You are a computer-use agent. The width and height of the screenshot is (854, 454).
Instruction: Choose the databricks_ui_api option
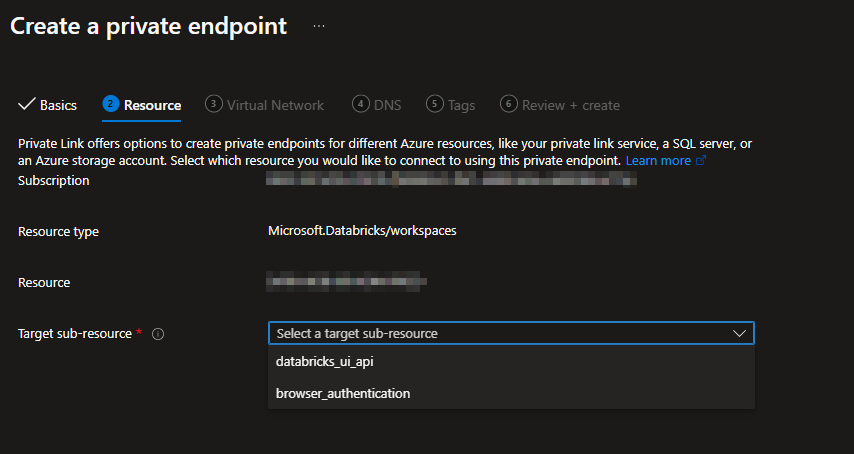[511, 361]
